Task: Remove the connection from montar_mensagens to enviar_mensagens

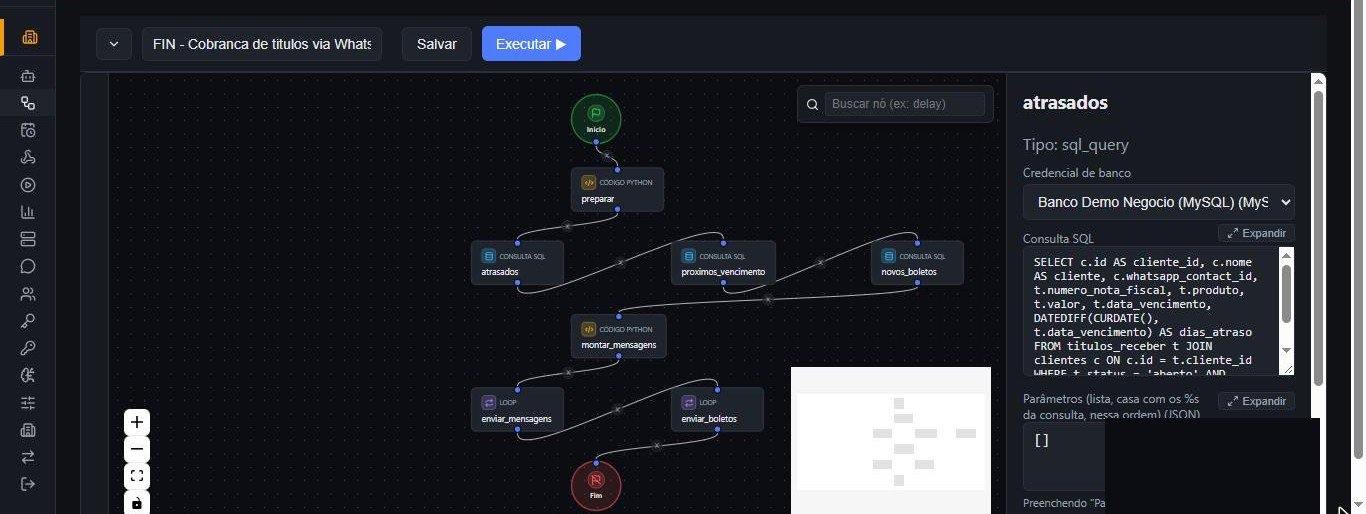Action: coord(567,372)
